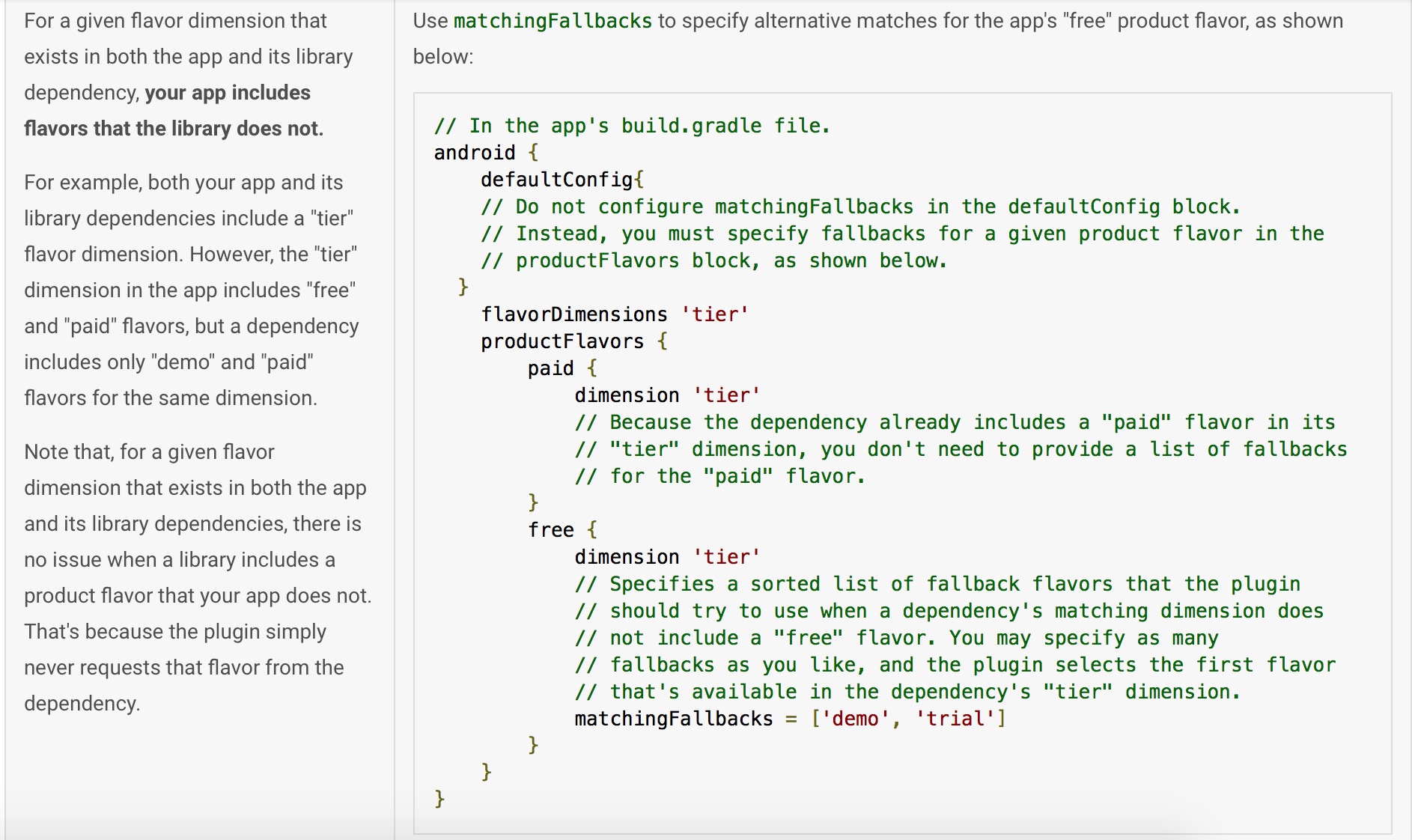Click the comment about defaultConfig block restriction
Viewport: 1412px width, 840px height.
click(861, 206)
